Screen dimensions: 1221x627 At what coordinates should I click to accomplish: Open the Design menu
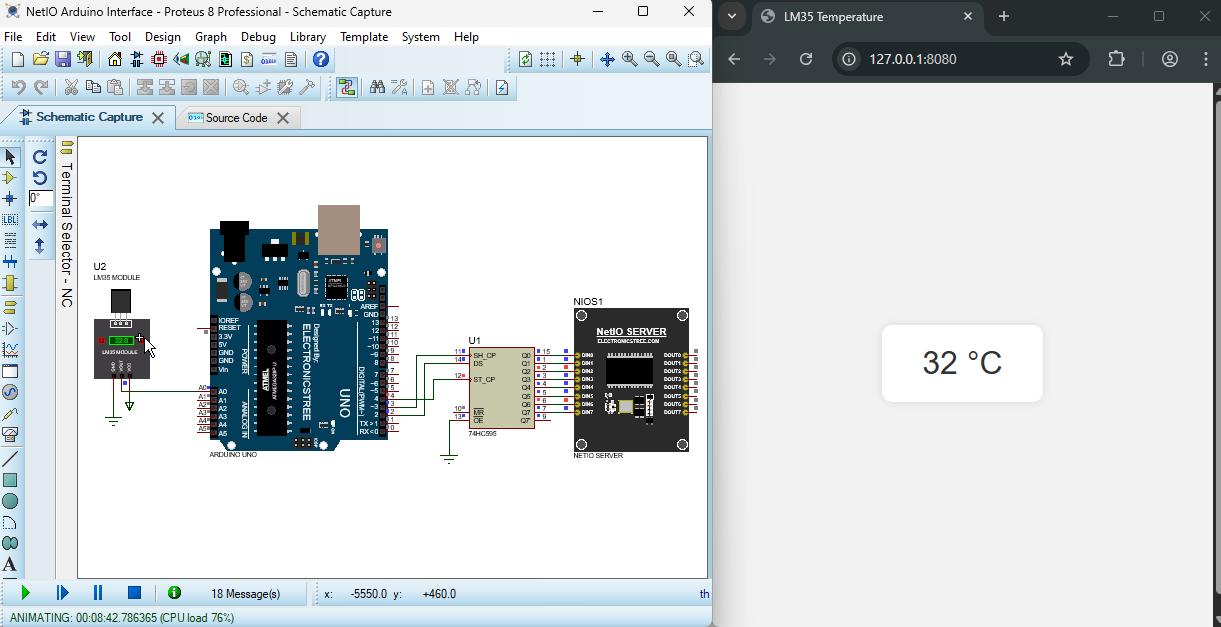point(163,37)
